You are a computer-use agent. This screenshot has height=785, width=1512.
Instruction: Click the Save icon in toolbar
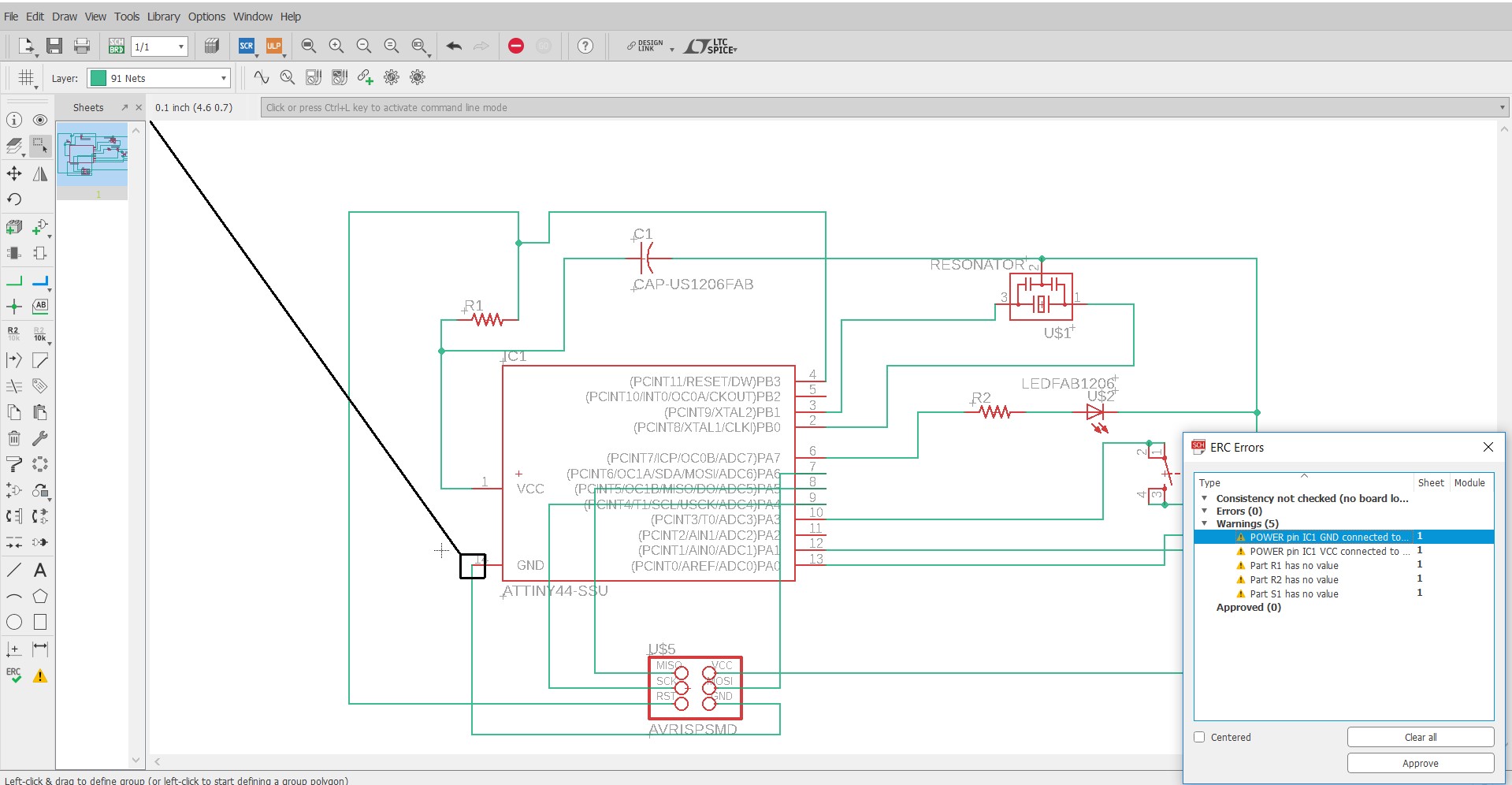tap(54, 46)
